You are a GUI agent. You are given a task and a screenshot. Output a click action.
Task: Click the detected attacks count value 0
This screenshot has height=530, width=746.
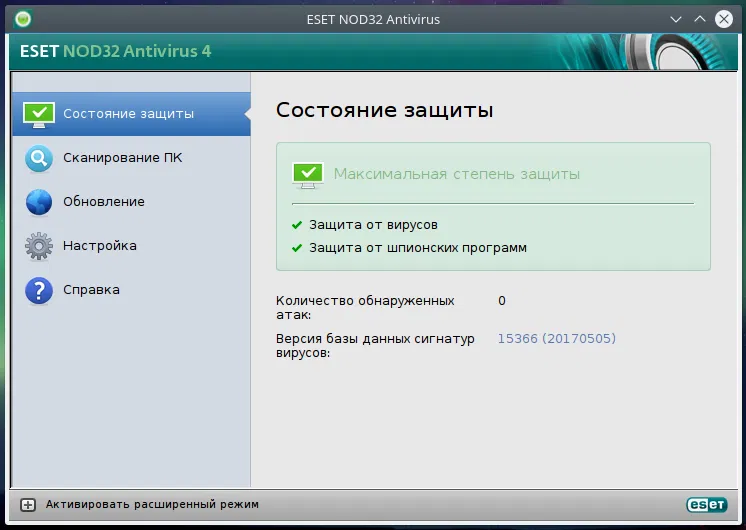pyautogui.click(x=502, y=301)
